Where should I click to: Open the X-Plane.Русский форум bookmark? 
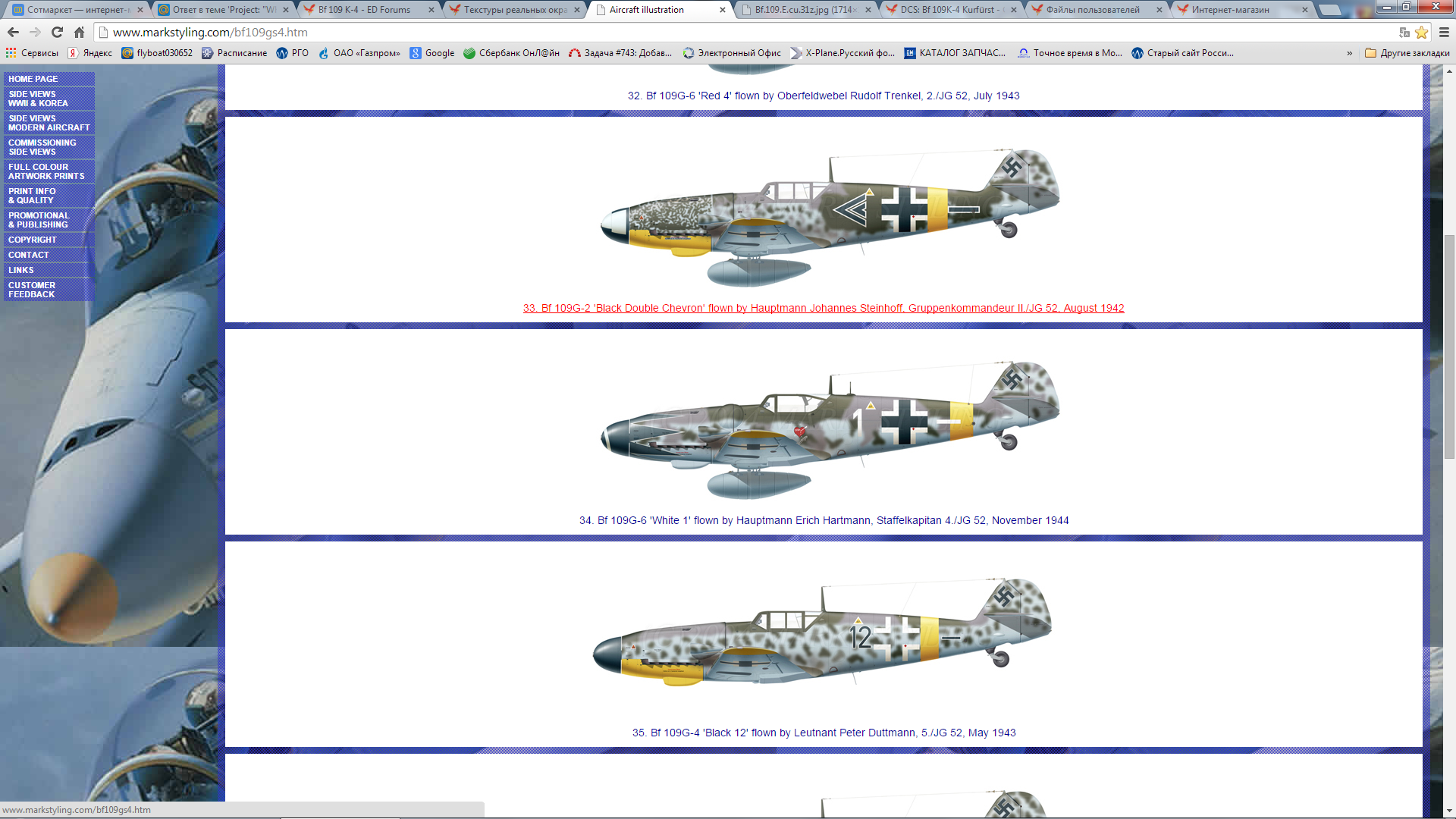[843, 53]
